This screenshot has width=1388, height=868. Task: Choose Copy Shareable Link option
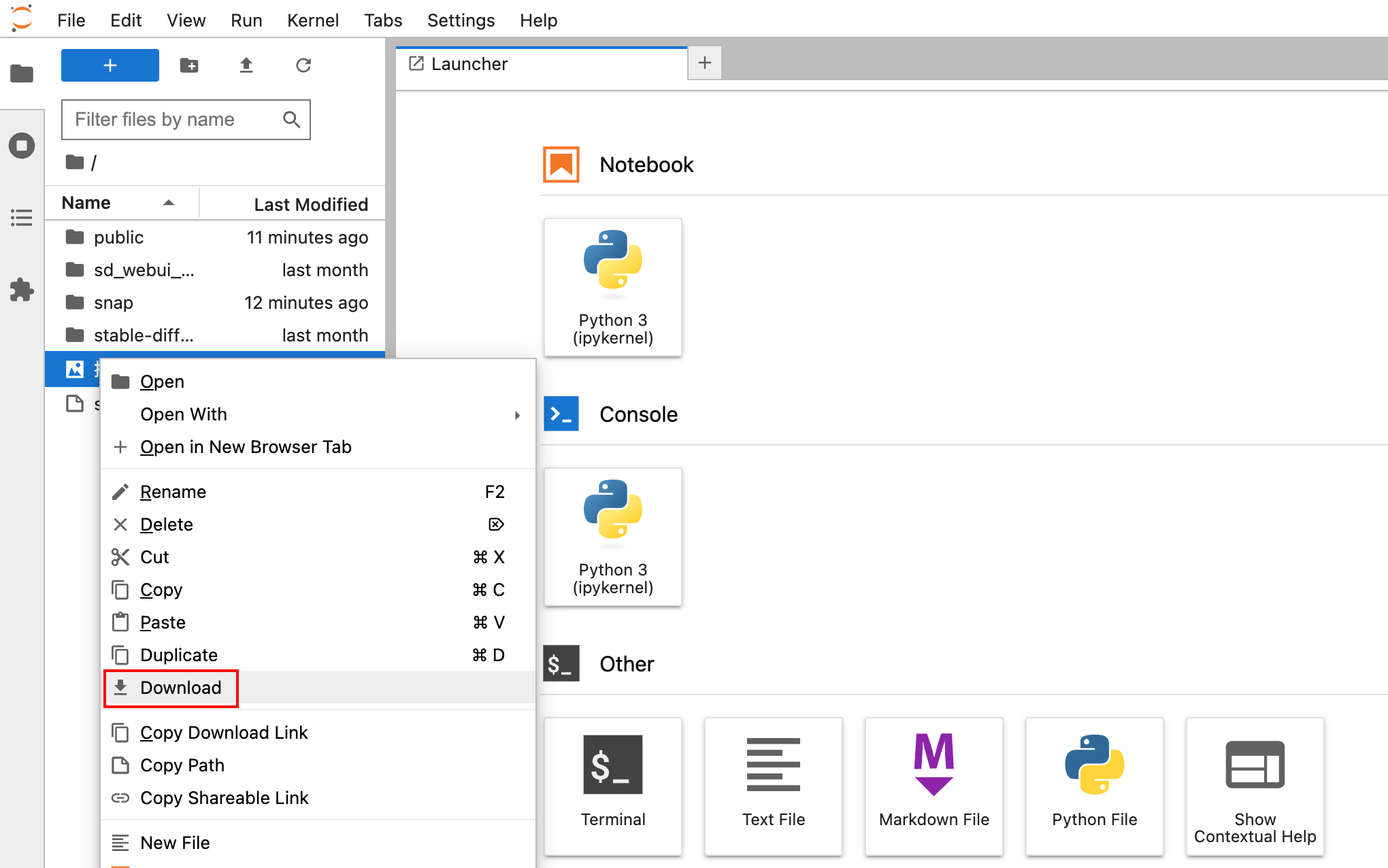point(224,798)
